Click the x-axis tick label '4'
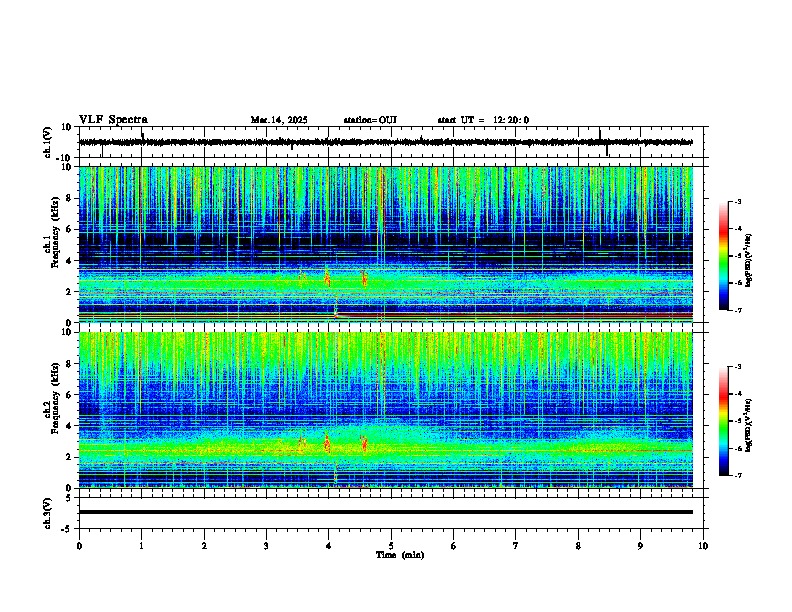The image size is (792, 612). click(x=329, y=546)
